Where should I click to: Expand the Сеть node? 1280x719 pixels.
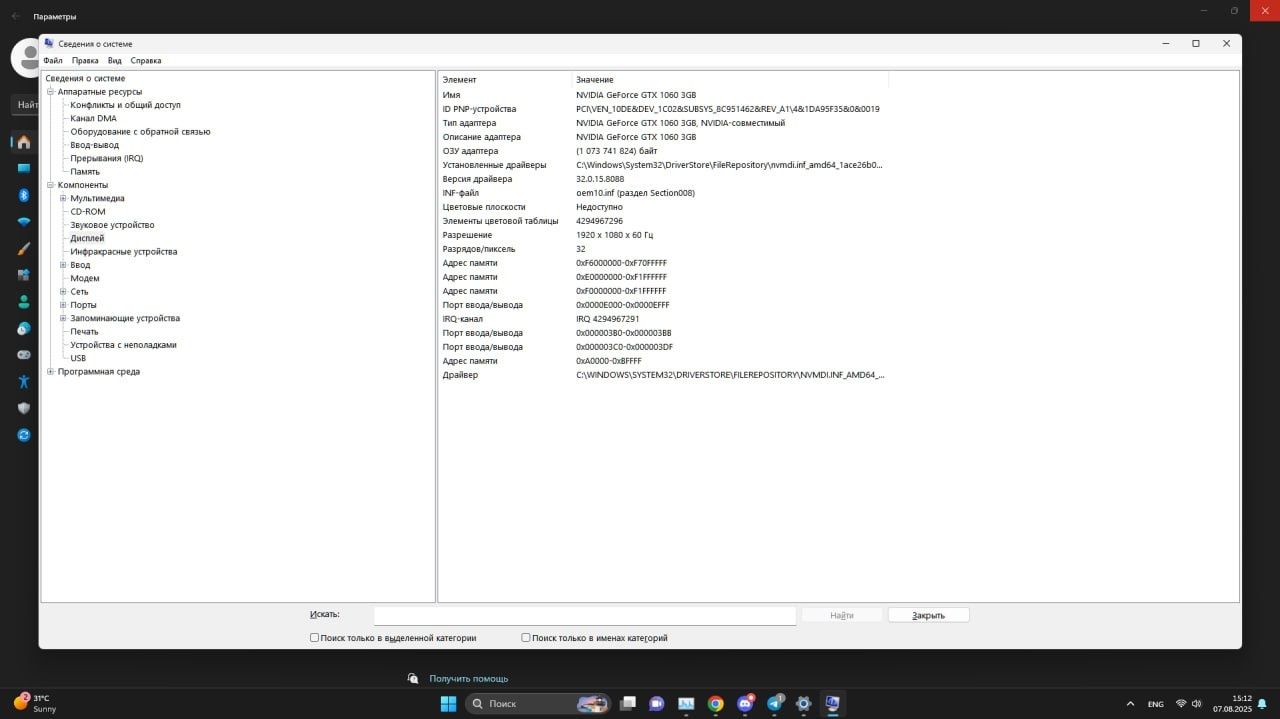pyautogui.click(x=63, y=292)
